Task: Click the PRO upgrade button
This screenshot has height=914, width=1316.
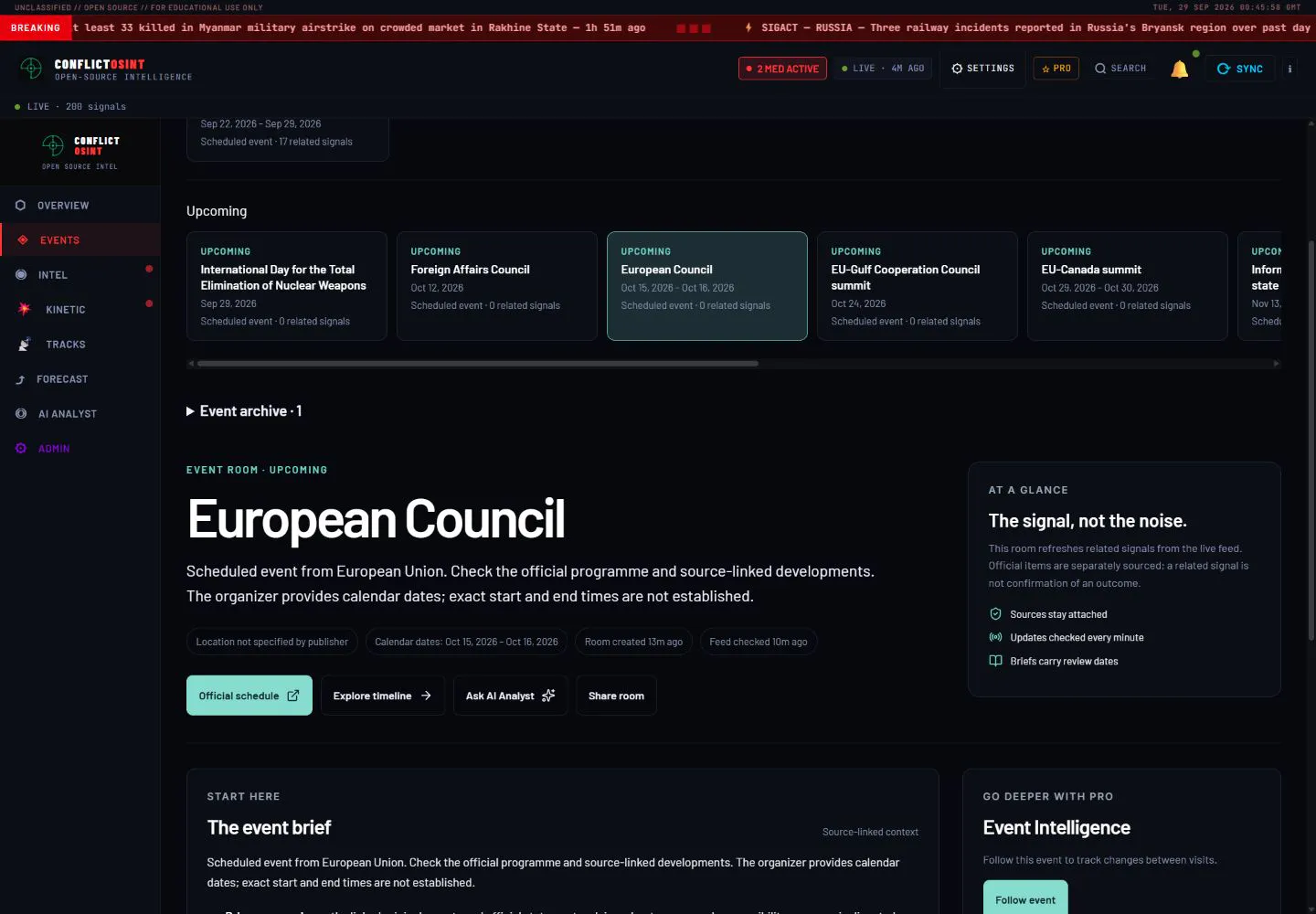Action: 1056,69
